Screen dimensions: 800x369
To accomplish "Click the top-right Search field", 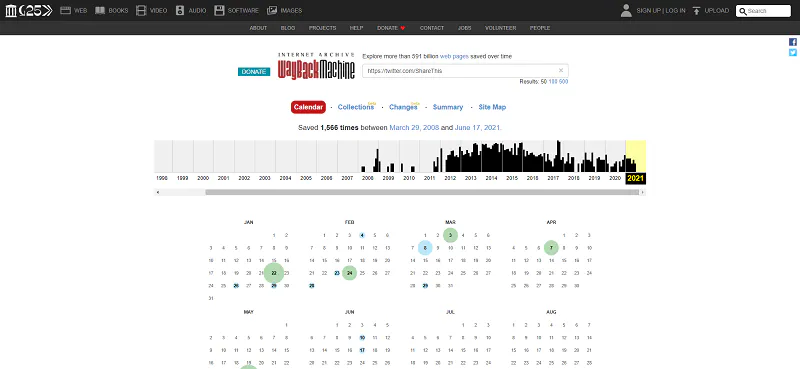I will pyautogui.click(x=763, y=11).
